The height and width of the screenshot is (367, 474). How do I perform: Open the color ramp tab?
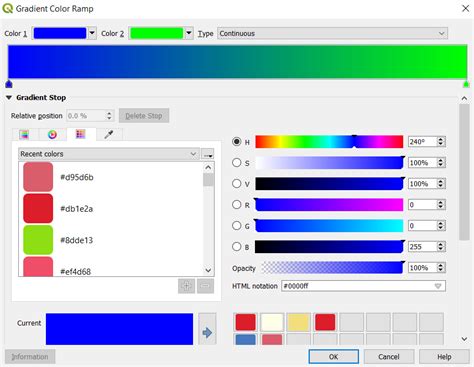[24, 135]
